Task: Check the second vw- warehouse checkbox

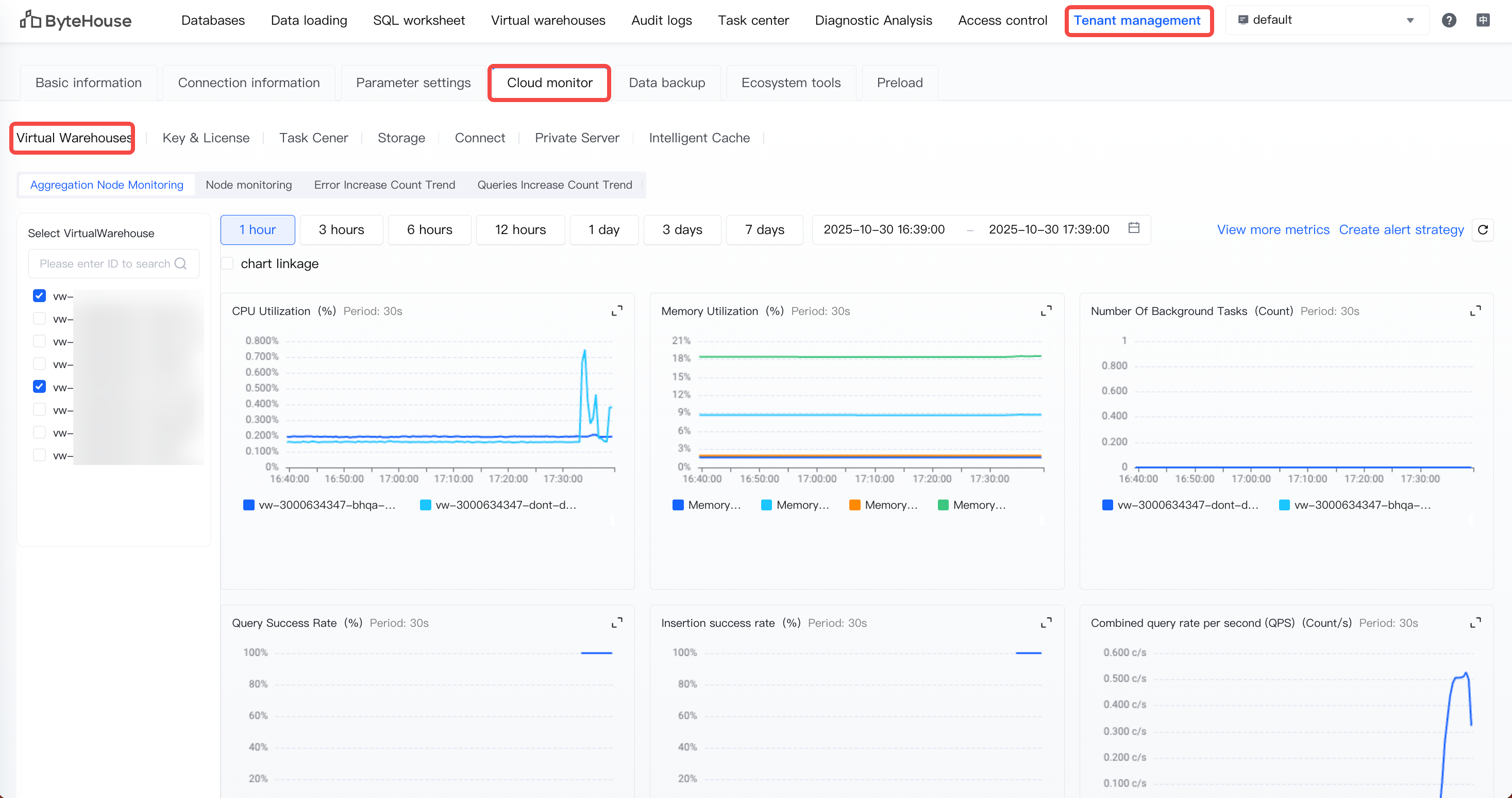Action: [x=39, y=319]
